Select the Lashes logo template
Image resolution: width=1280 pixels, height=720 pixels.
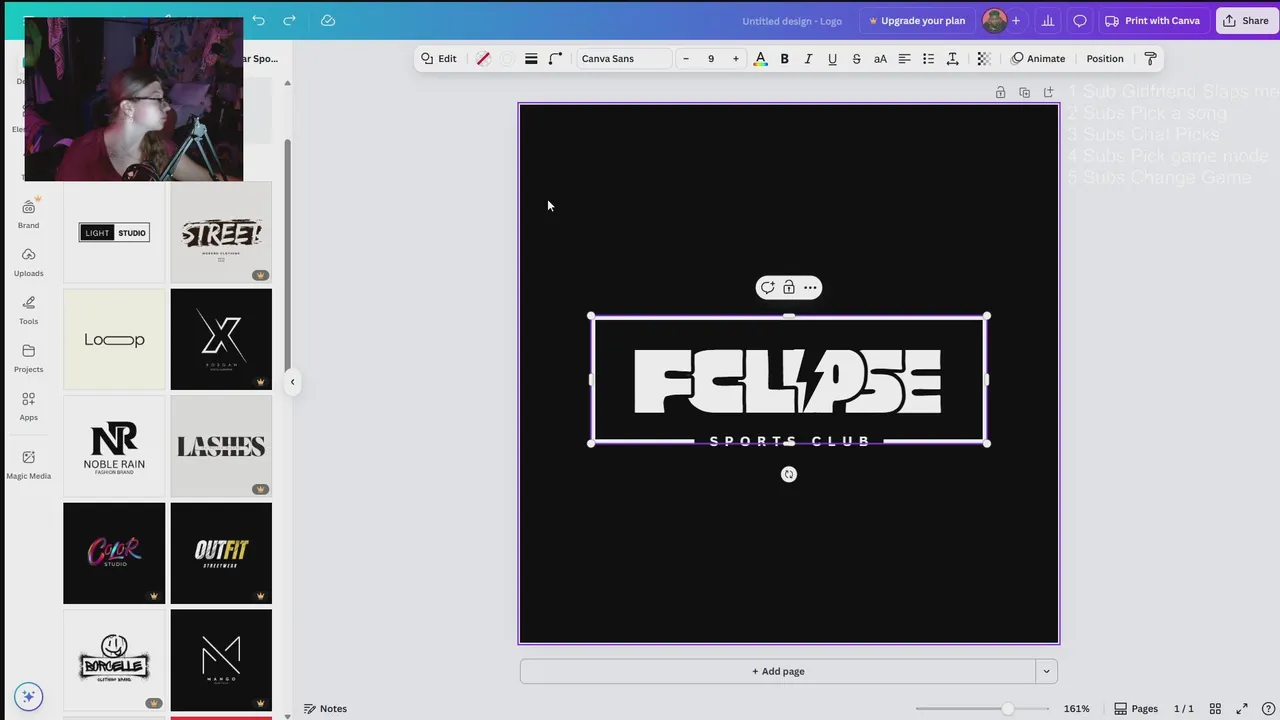tap(221, 446)
